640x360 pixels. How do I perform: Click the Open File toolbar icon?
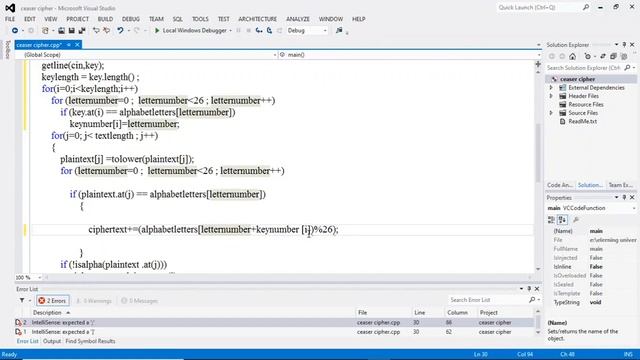click(x=61, y=31)
